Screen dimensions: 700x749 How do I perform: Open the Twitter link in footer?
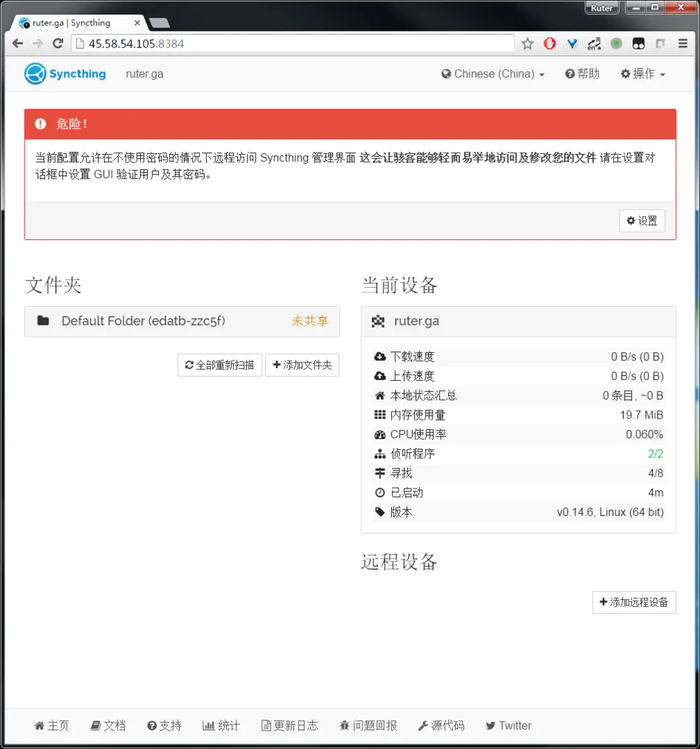[x=508, y=725]
